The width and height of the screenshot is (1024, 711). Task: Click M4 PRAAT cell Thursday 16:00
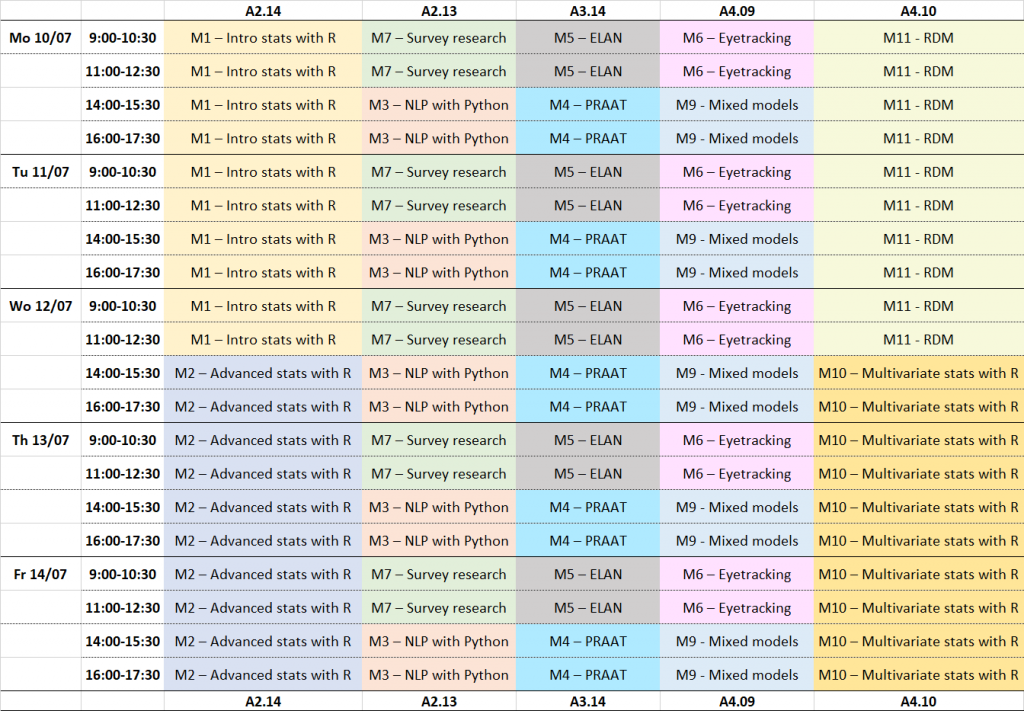(x=588, y=541)
